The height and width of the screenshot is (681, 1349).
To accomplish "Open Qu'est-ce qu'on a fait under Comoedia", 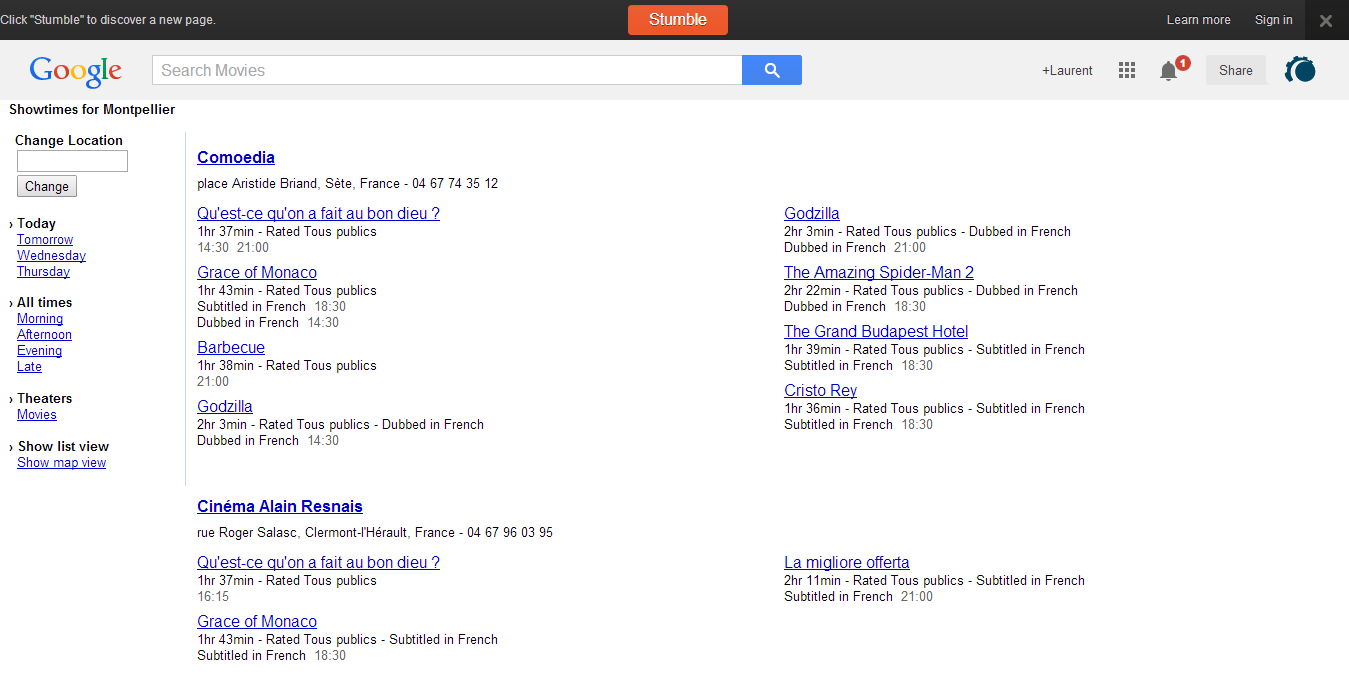I will click(x=318, y=213).
